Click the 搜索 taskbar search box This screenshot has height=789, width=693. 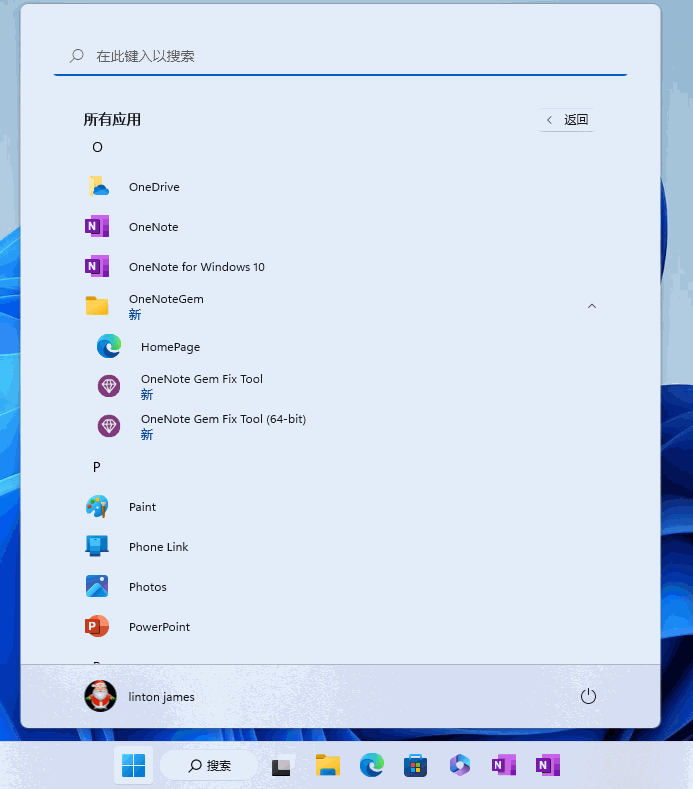click(x=209, y=765)
